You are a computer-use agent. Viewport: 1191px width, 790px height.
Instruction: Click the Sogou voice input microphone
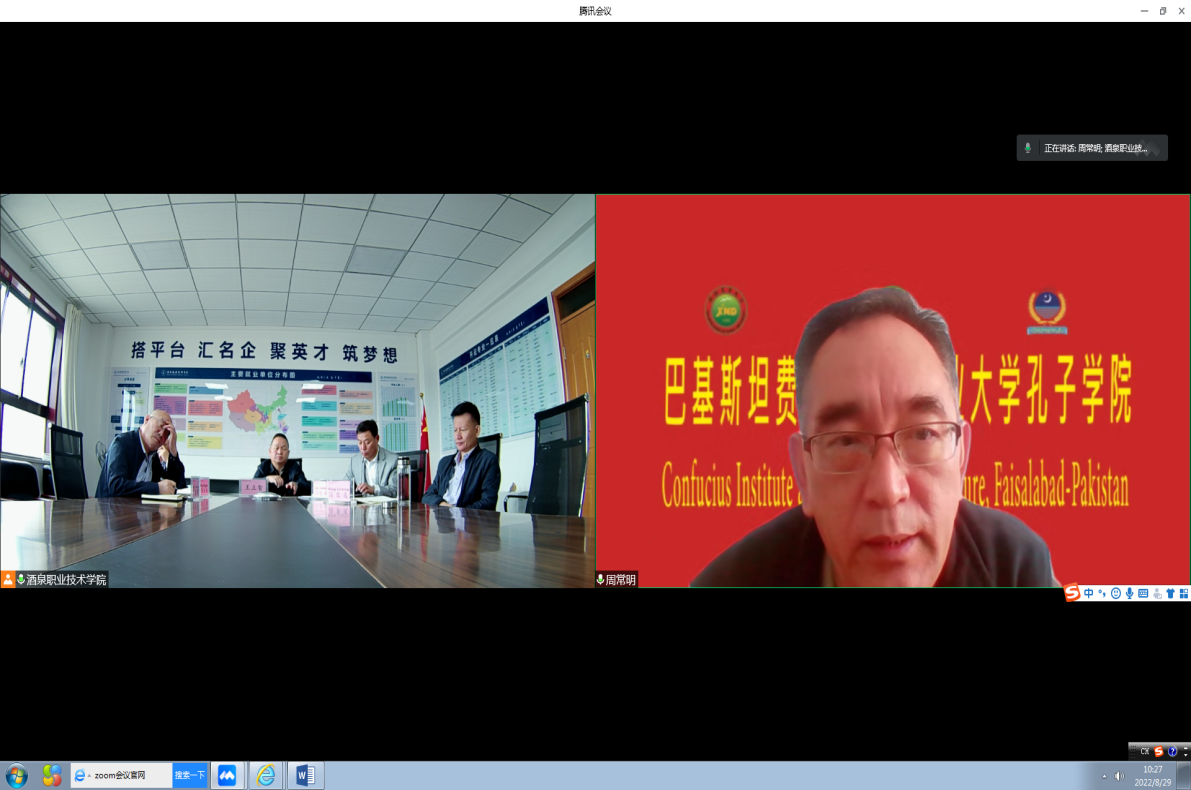[1129, 593]
